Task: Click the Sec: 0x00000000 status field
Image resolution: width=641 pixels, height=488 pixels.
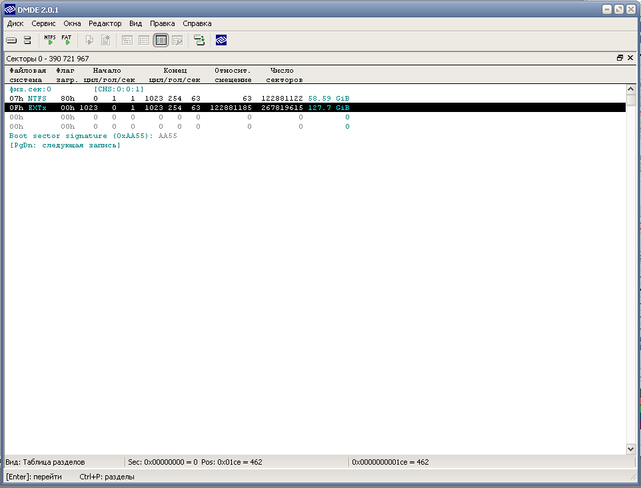Action: pos(195,462)
